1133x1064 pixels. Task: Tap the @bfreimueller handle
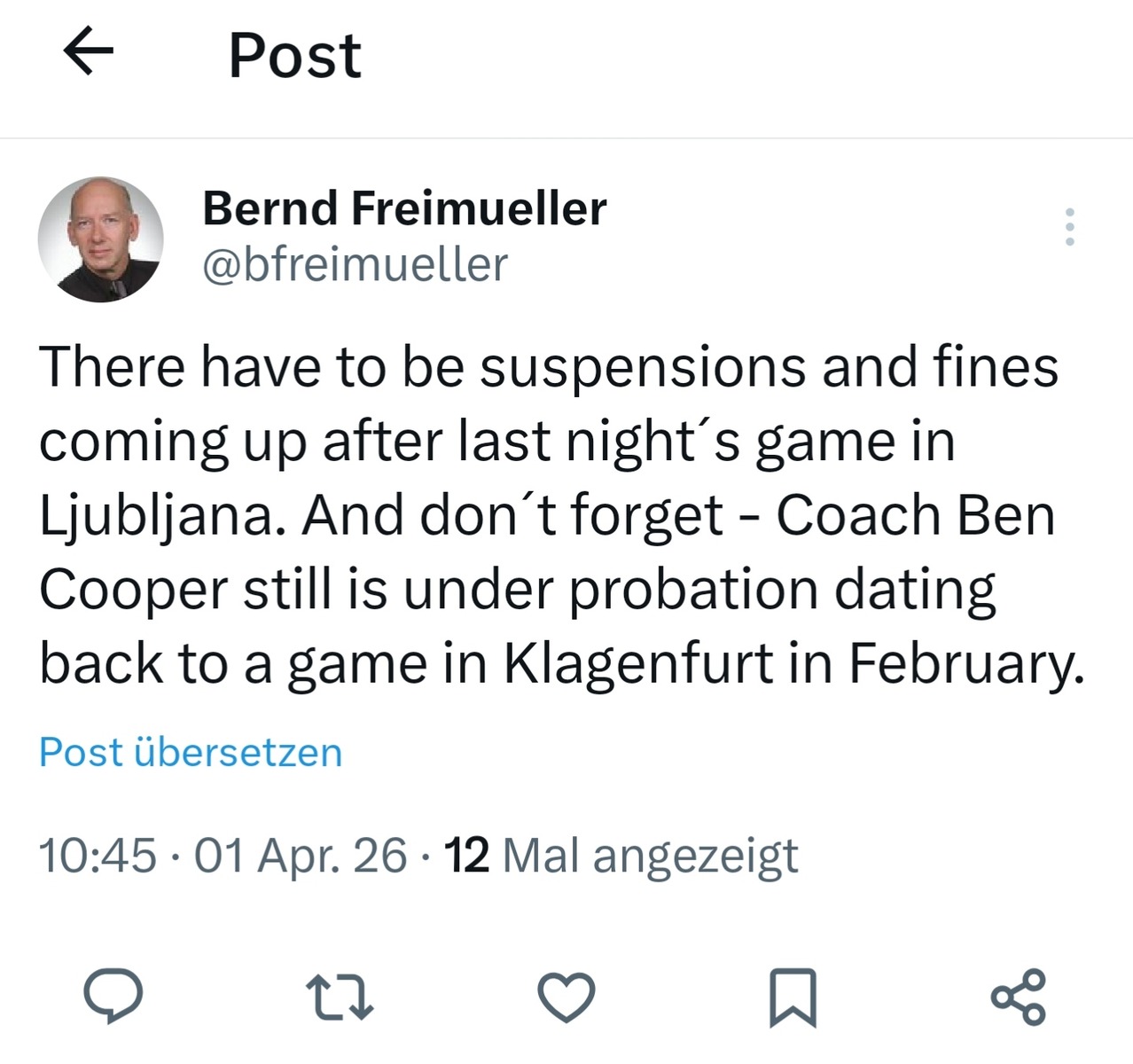[x=355, y=264]
